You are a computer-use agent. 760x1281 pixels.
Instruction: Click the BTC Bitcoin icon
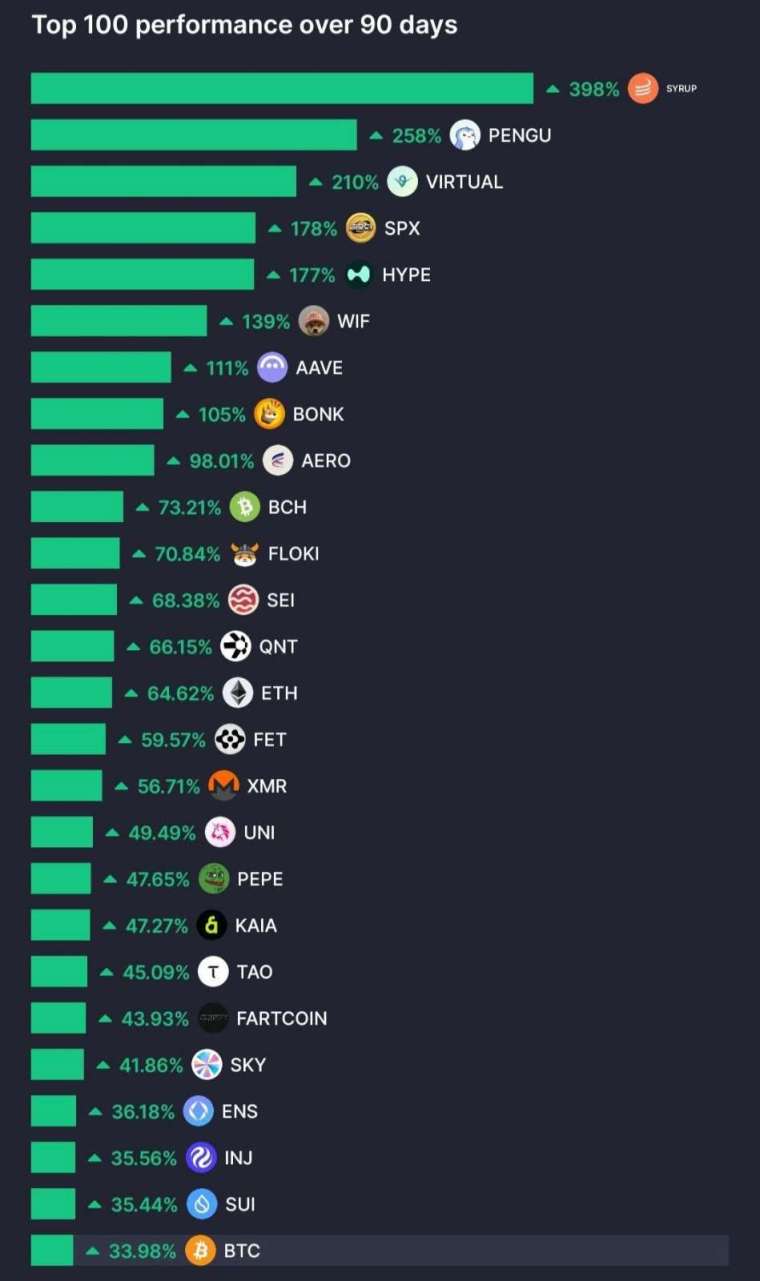point(201,1251)
